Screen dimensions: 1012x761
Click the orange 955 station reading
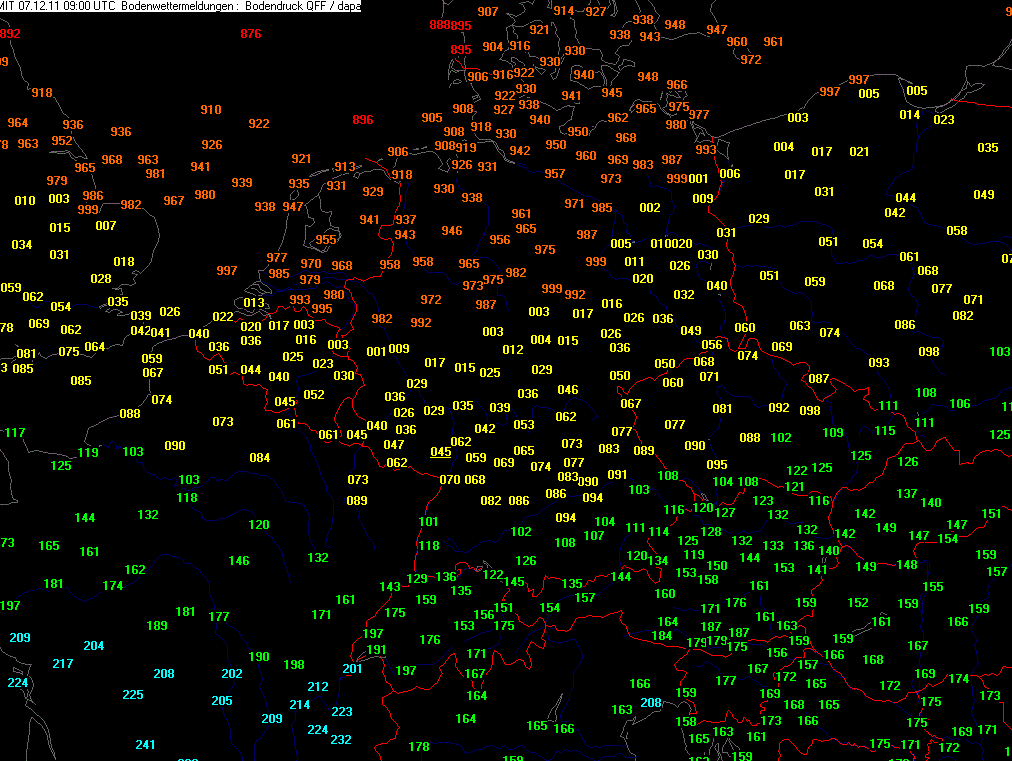coord(326,240)
